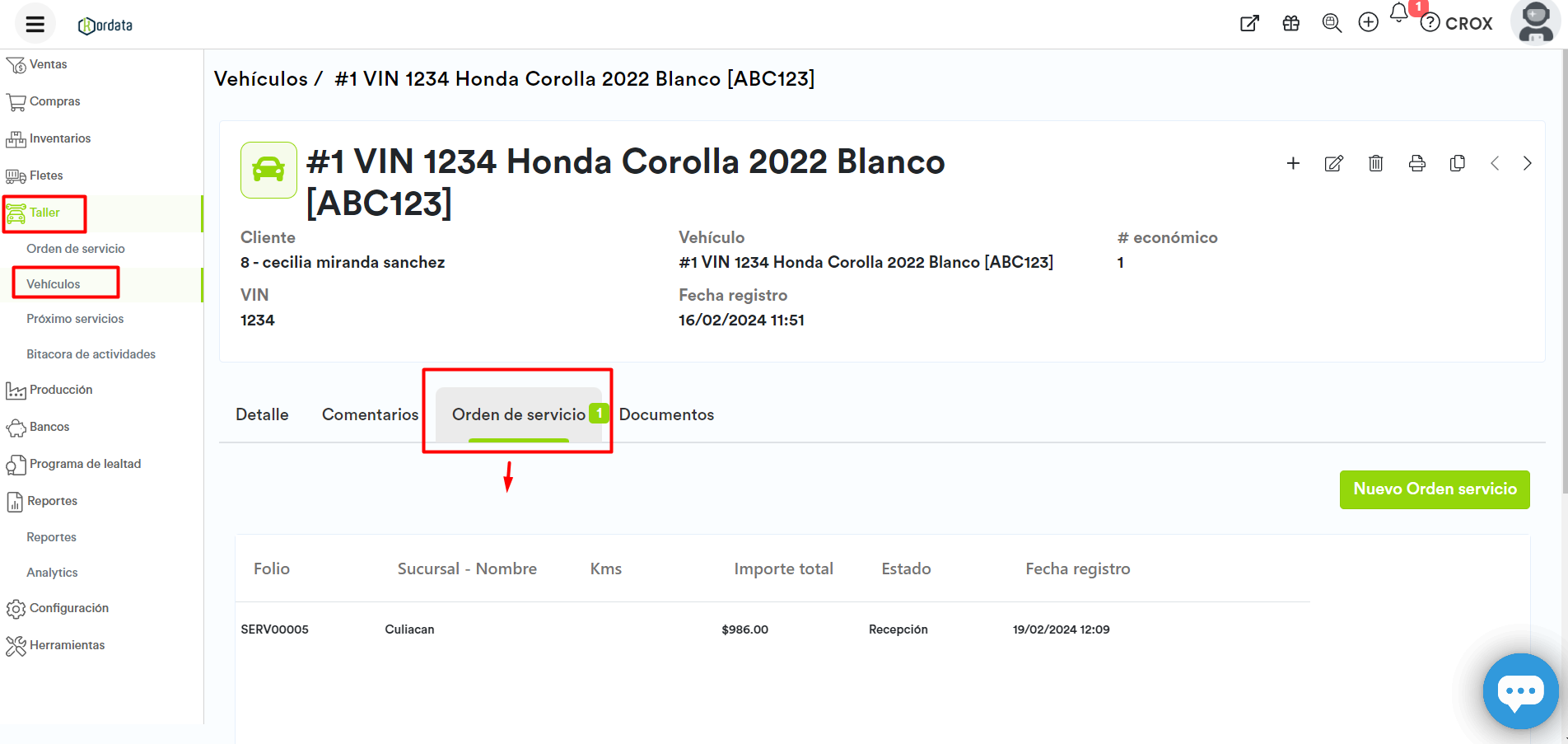Select Próximo servicios in sidebar
Image resolution: width=1568 pixels, height=744 pixels.
(x=75, y=319)
